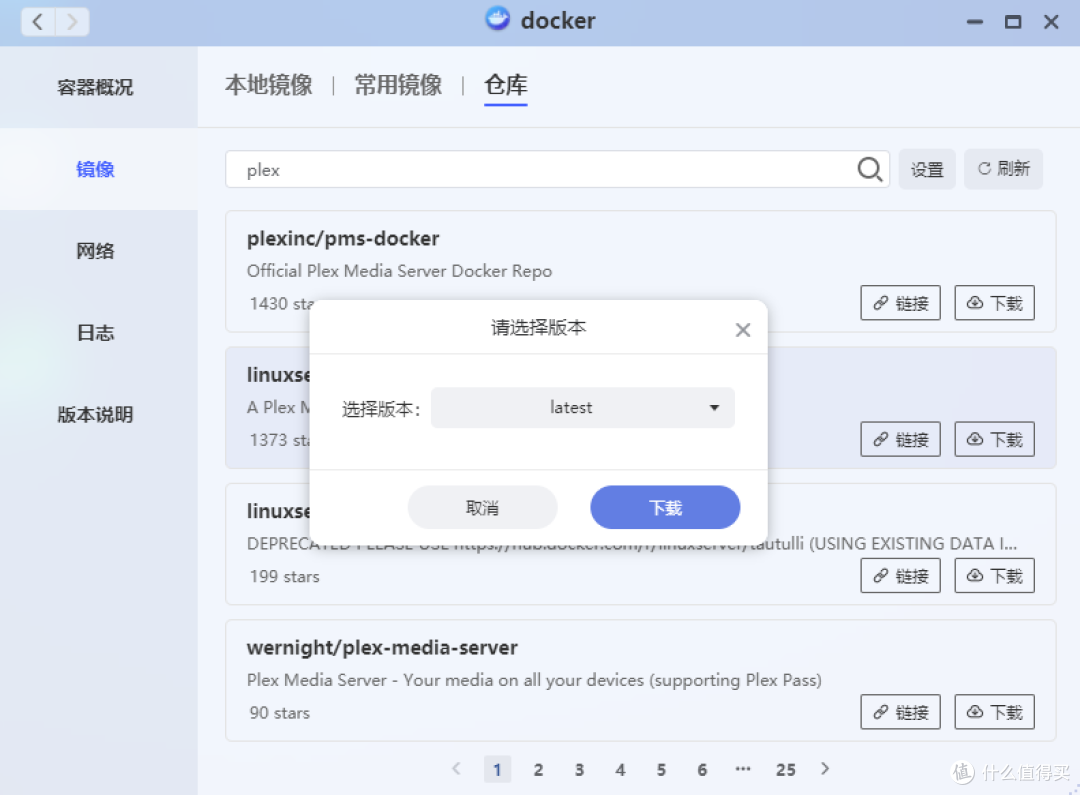Open 链接 for plexinc/pms-docker
The width and height of the screenshot is (1080, 795).
tap(900, 303)
